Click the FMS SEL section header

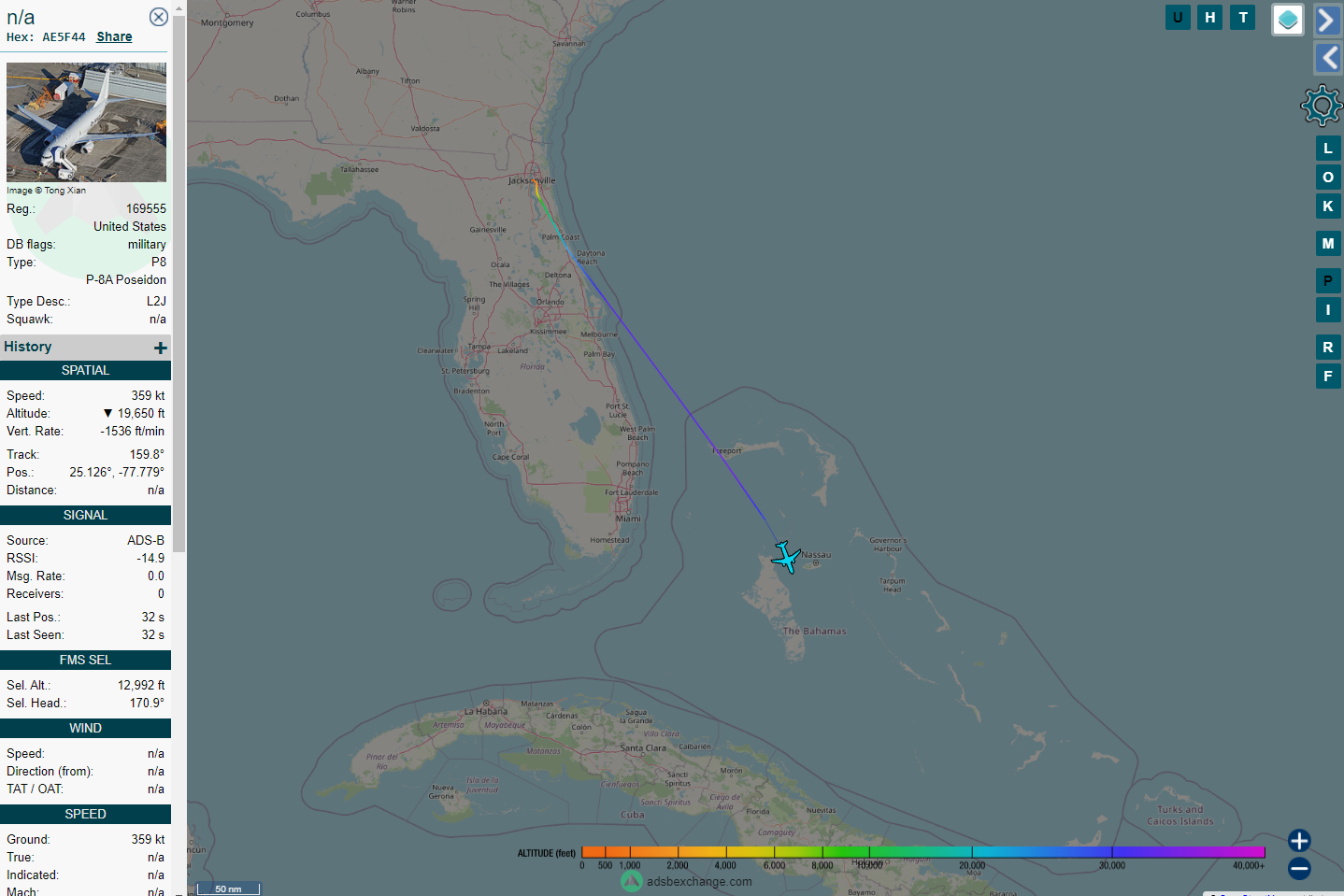coord(85,660)
